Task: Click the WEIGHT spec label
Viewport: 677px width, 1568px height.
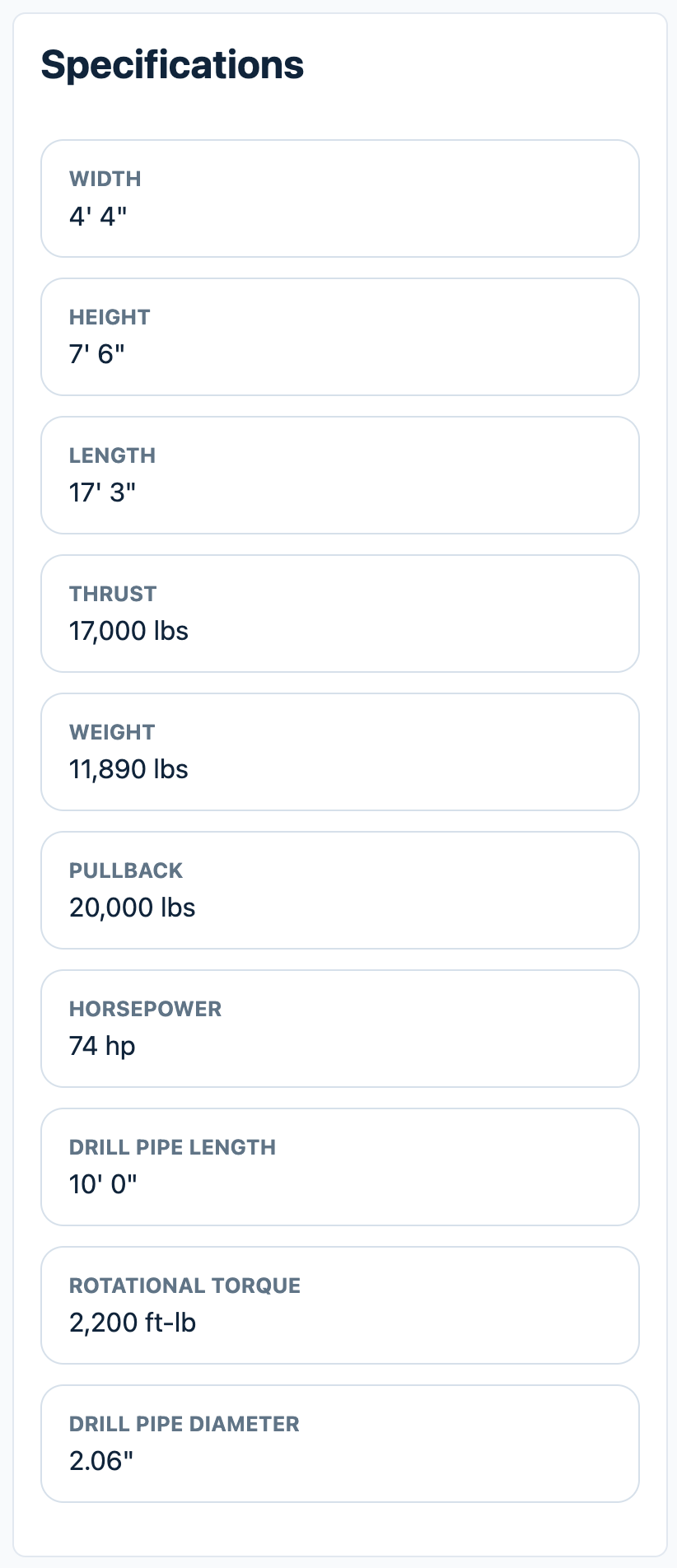Action: pyautogui.click(x=112, y=732)
